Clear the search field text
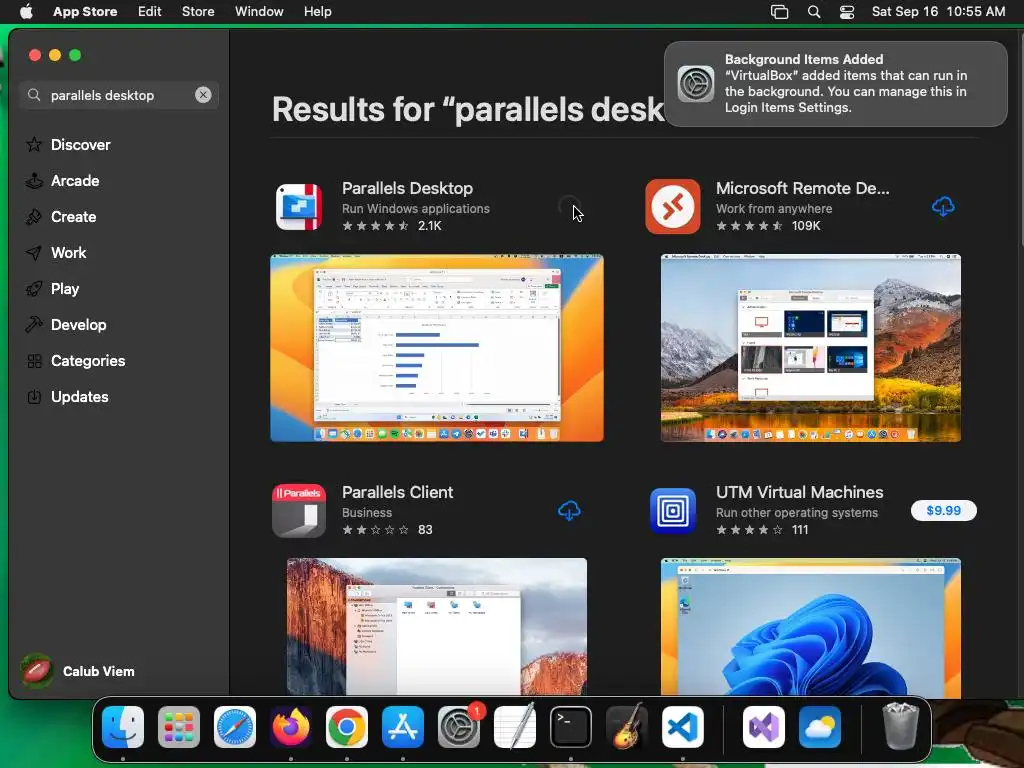The image size is (1024, 768). (203, 95)
